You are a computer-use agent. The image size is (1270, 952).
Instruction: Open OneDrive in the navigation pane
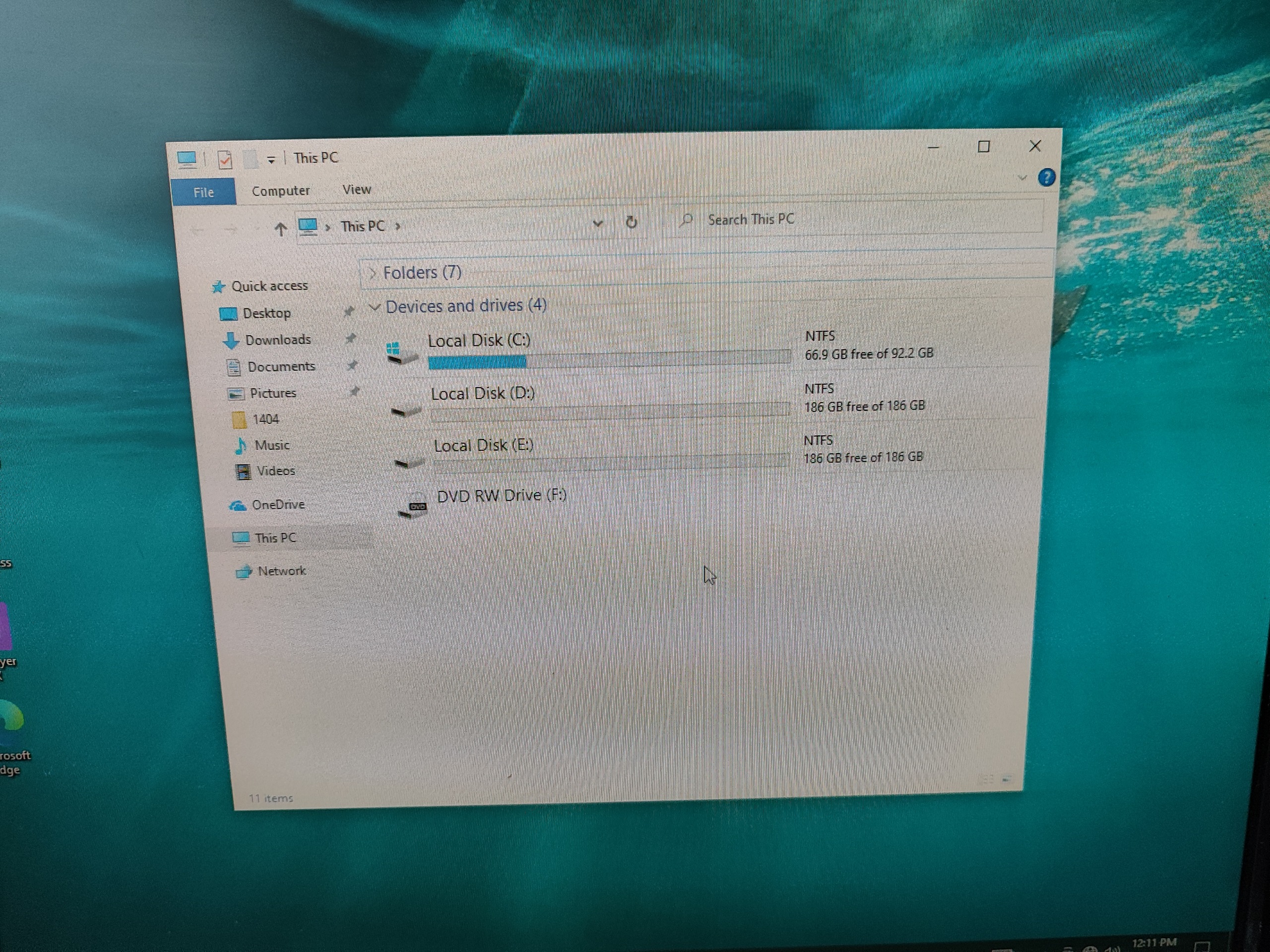pyautogui.click(x=277, y=505)
